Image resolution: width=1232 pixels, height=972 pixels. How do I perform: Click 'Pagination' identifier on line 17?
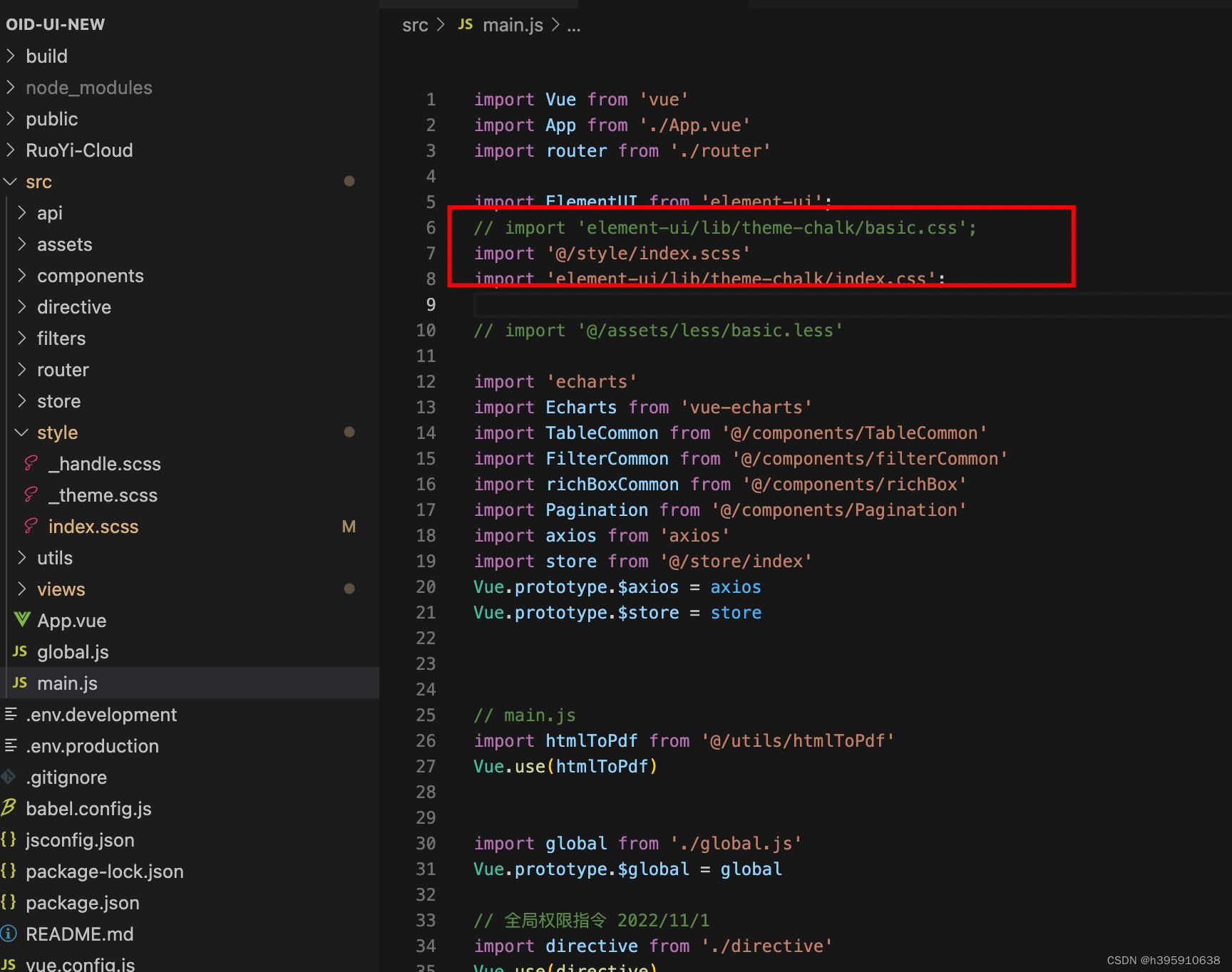(x=597, y=510)
